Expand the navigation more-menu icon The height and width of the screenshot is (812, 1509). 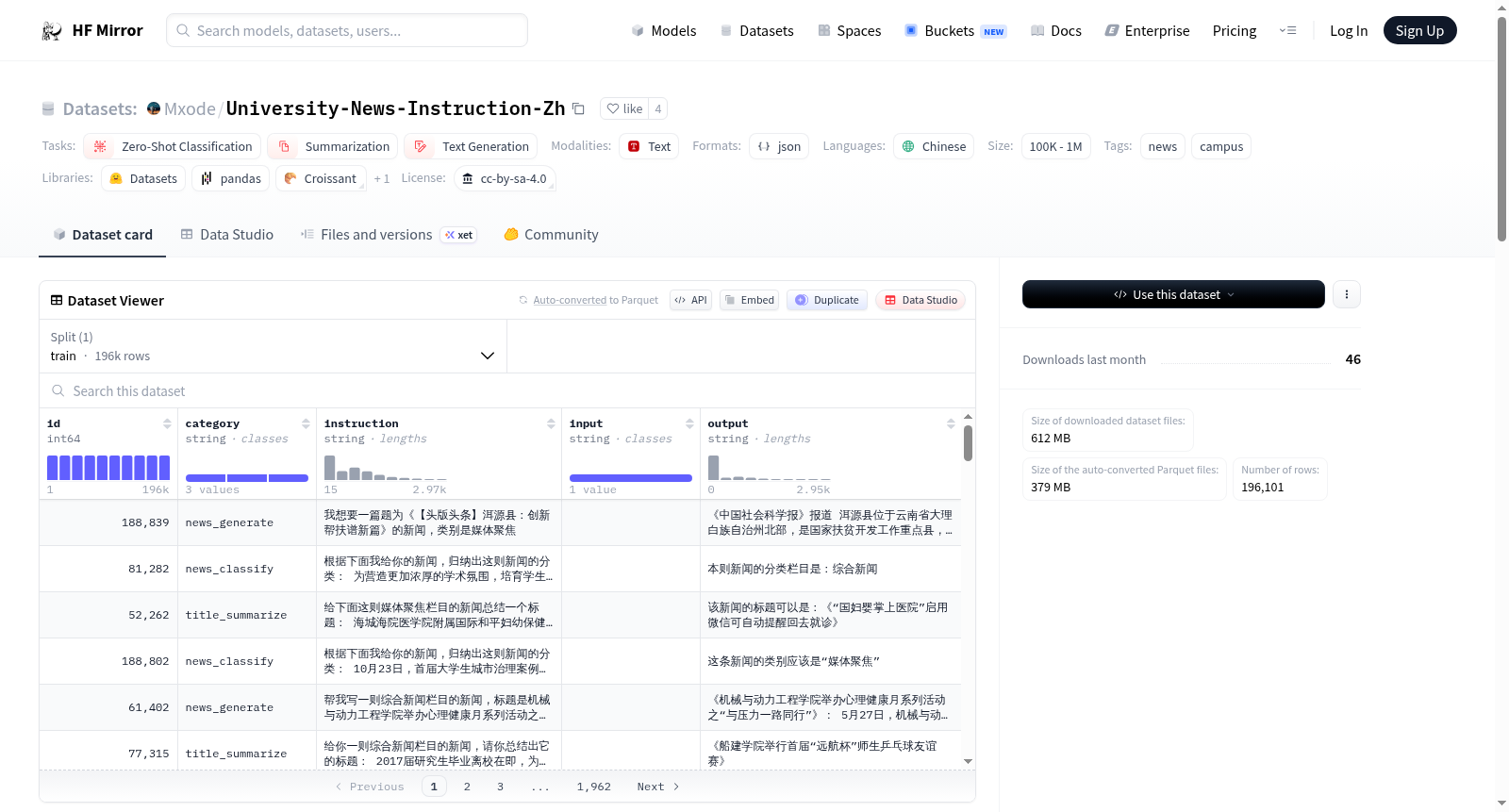pyautogui.click(x=1287, y=31)
